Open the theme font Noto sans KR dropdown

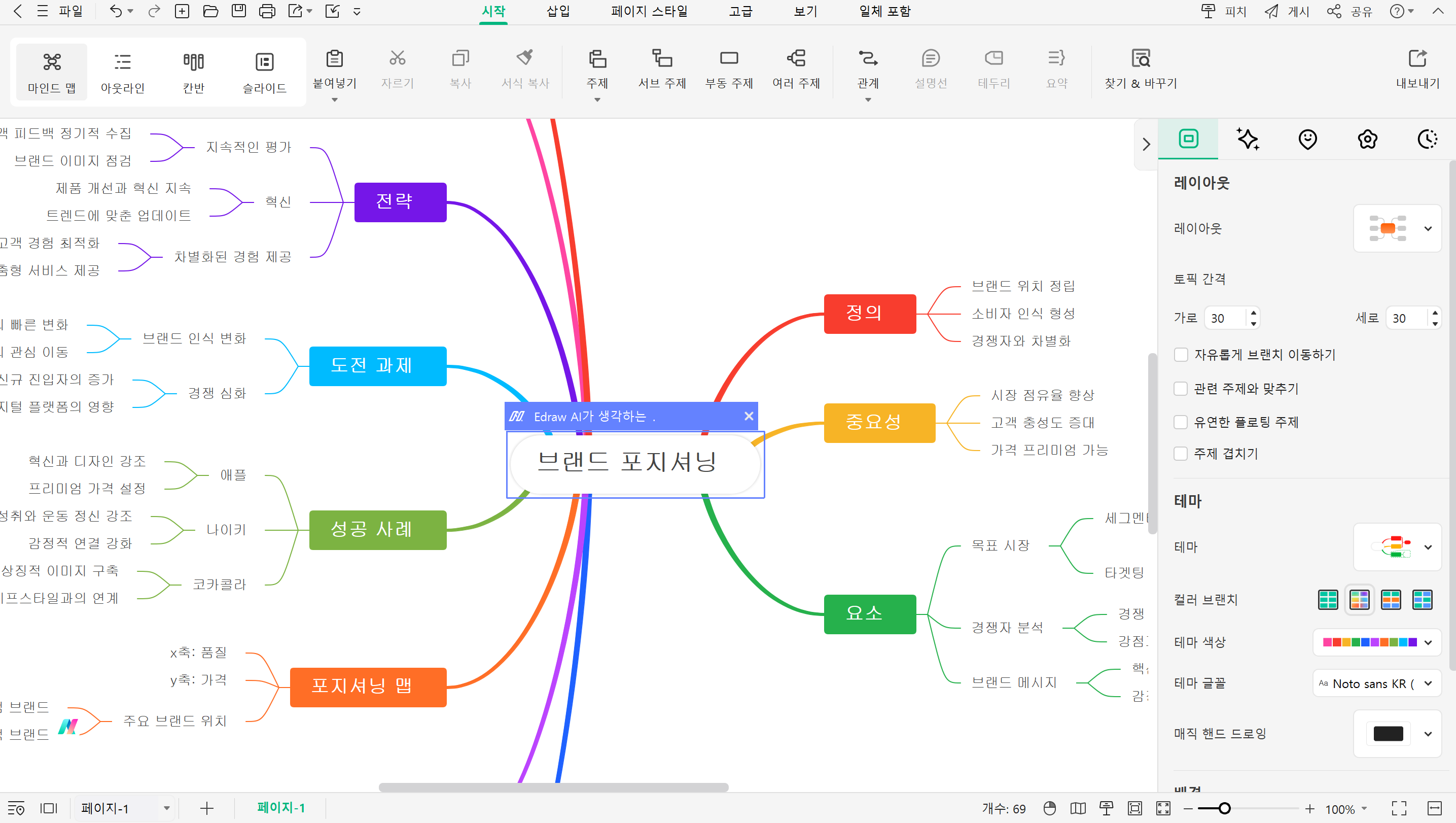click(x=1377, y=683)
